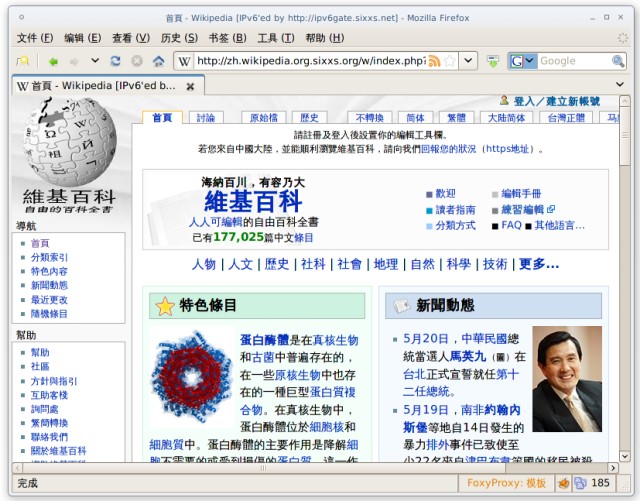Open the 更多… category link
The image size is (640, 501).
click(539, 264)
